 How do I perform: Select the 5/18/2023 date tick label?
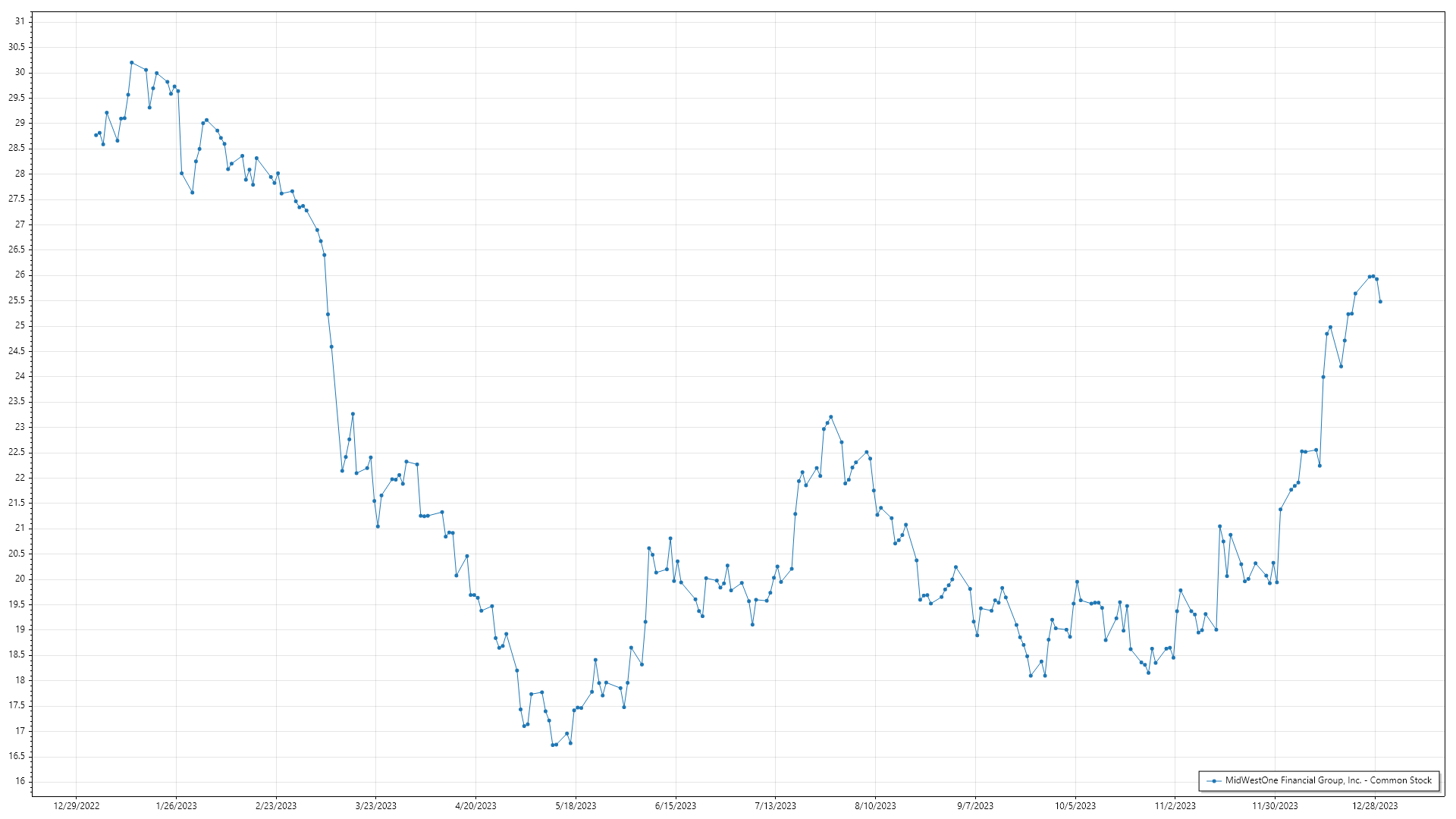[x=576, y=806]
